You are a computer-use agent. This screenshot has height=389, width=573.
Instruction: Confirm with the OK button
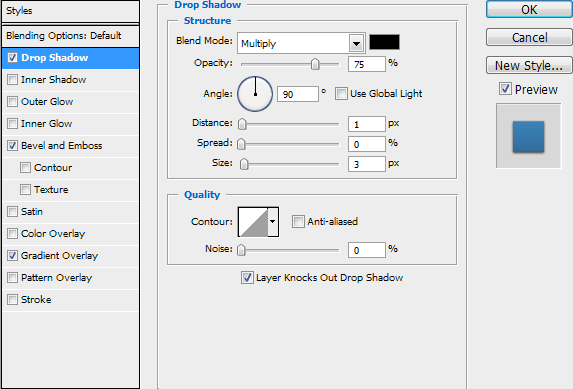(529, 9)
